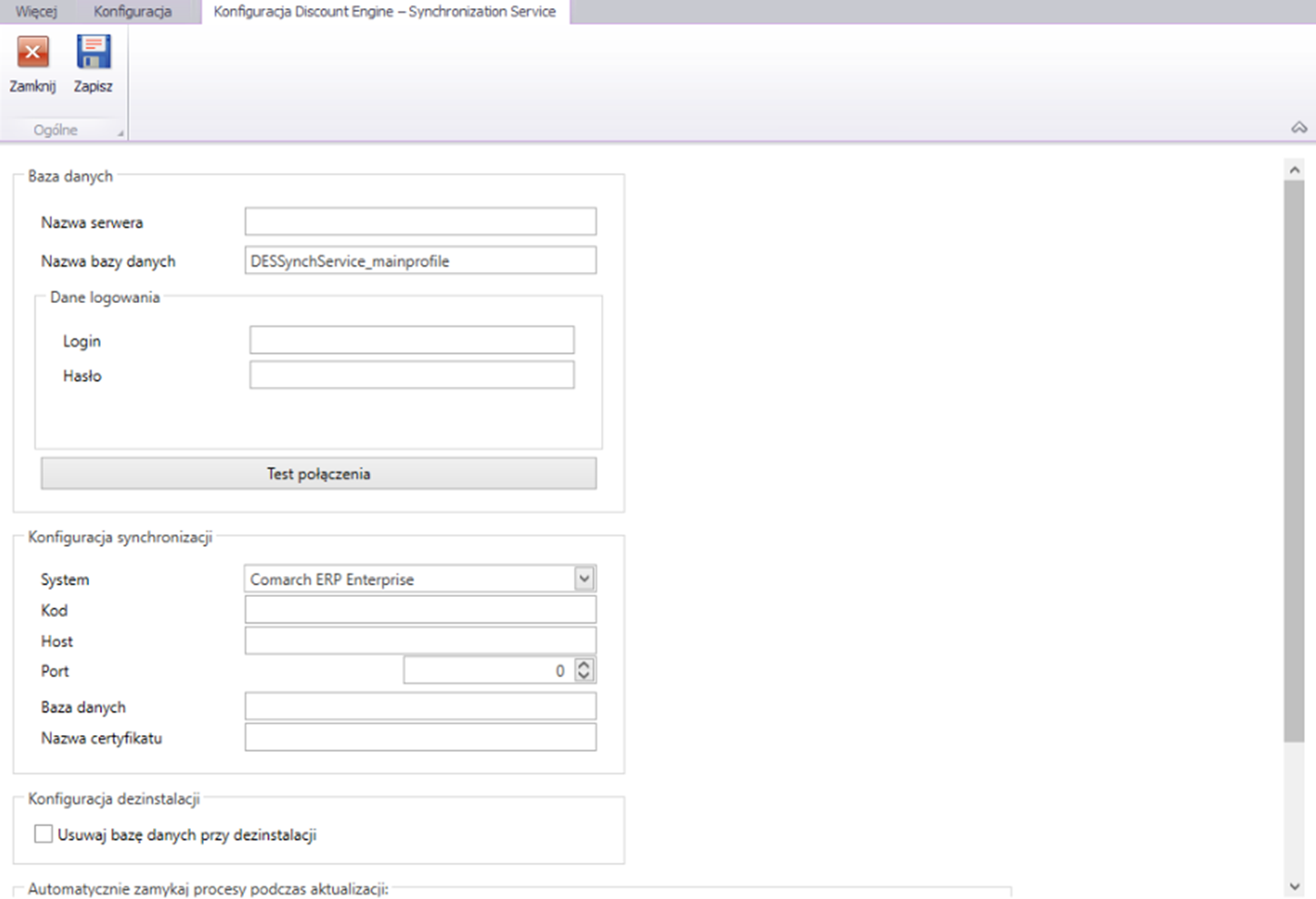Image resolution: width=1316 pixels, height=899 pixels.
Task: Increase Port value with up arrow
Action: (585, 664)
